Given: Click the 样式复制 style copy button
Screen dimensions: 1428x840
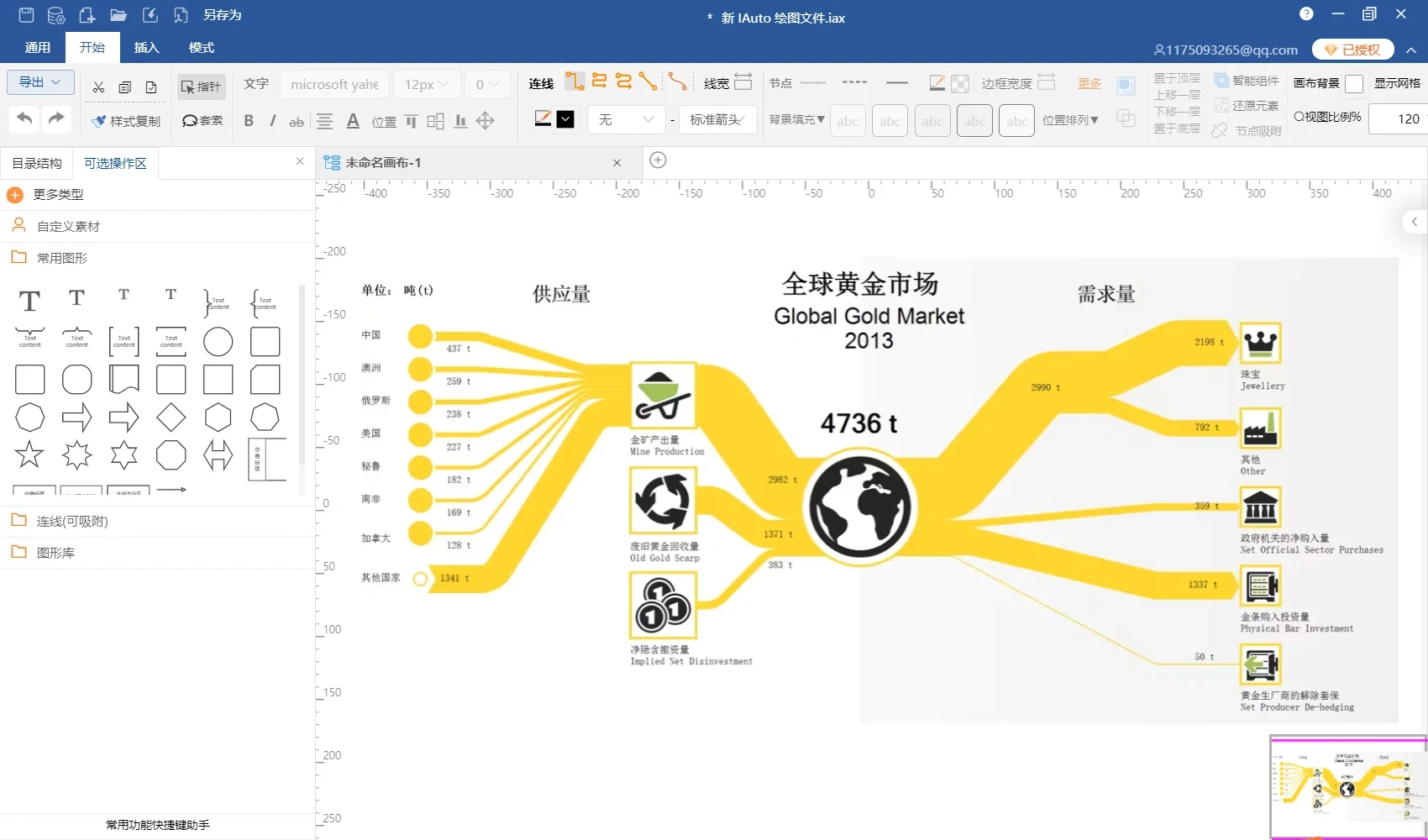Looking at the screenshot, I should [x=126, y=121].
